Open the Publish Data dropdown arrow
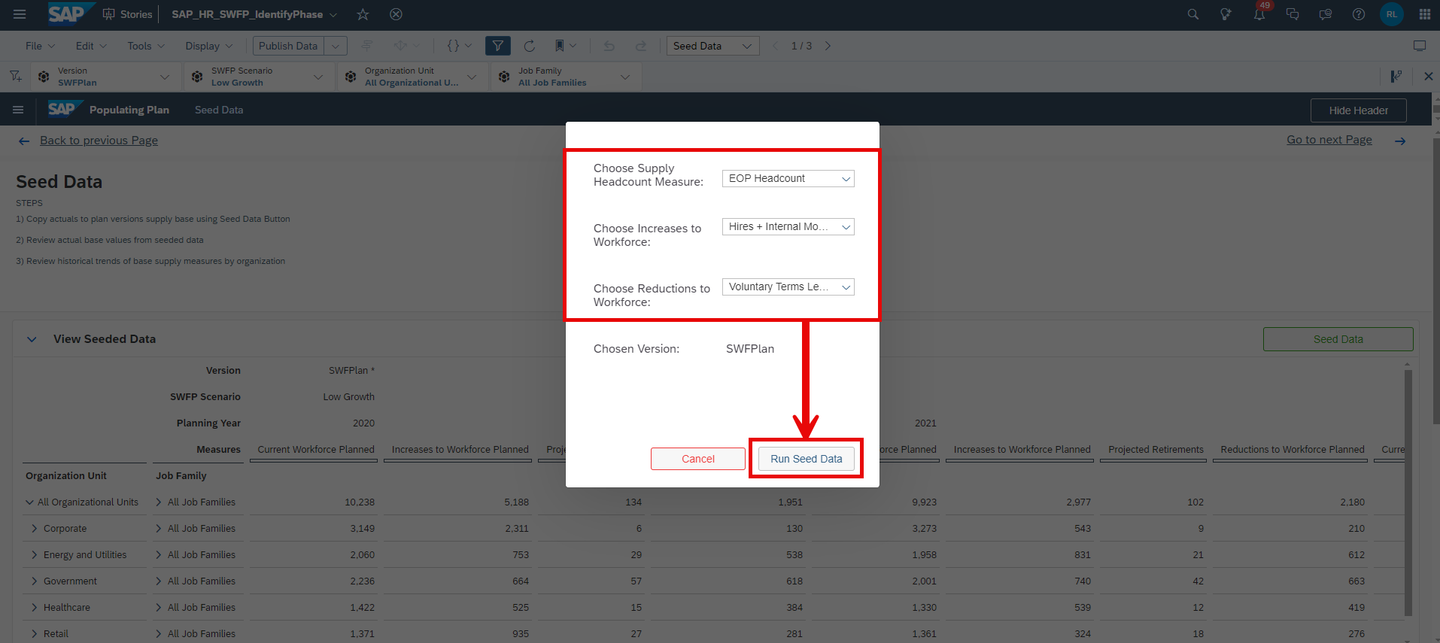 tap(336, 46)
